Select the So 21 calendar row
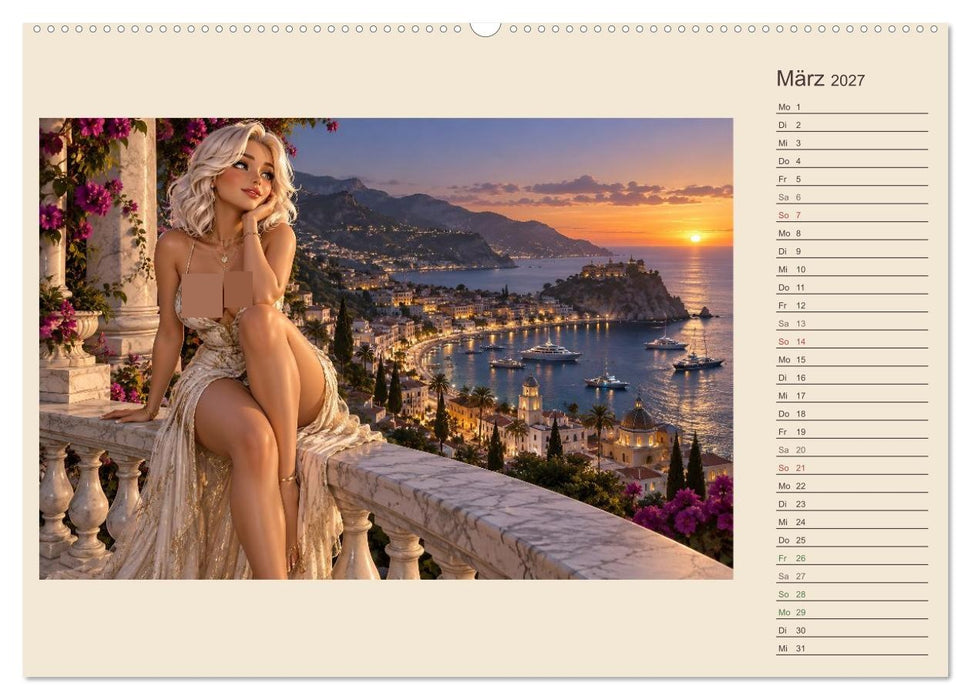971x700 pixels. [852, 468]
